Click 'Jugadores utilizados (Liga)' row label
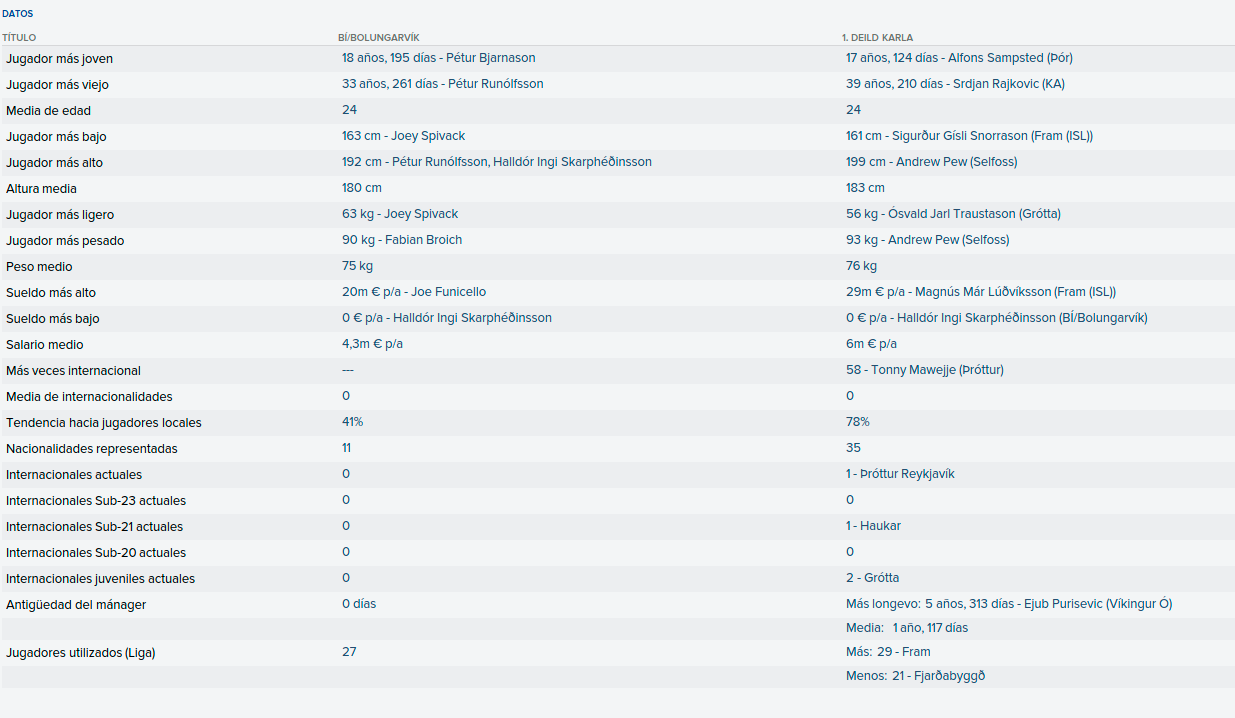 pos(81,653)
